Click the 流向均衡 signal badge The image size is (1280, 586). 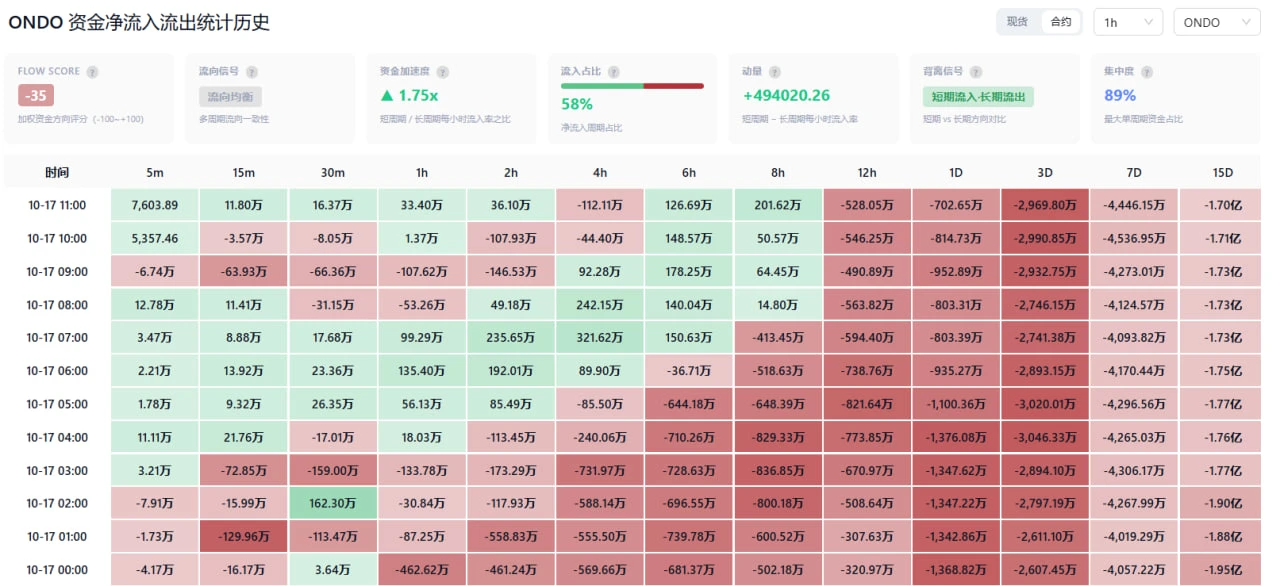230,97
